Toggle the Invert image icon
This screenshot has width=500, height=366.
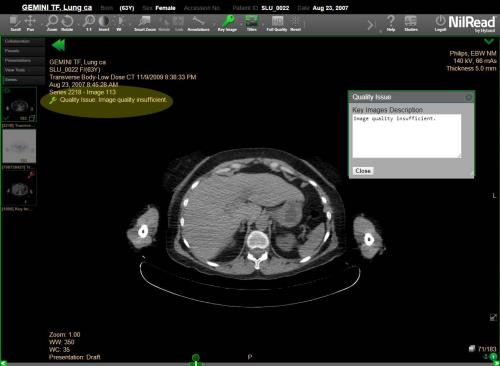[x=104, y=23]
